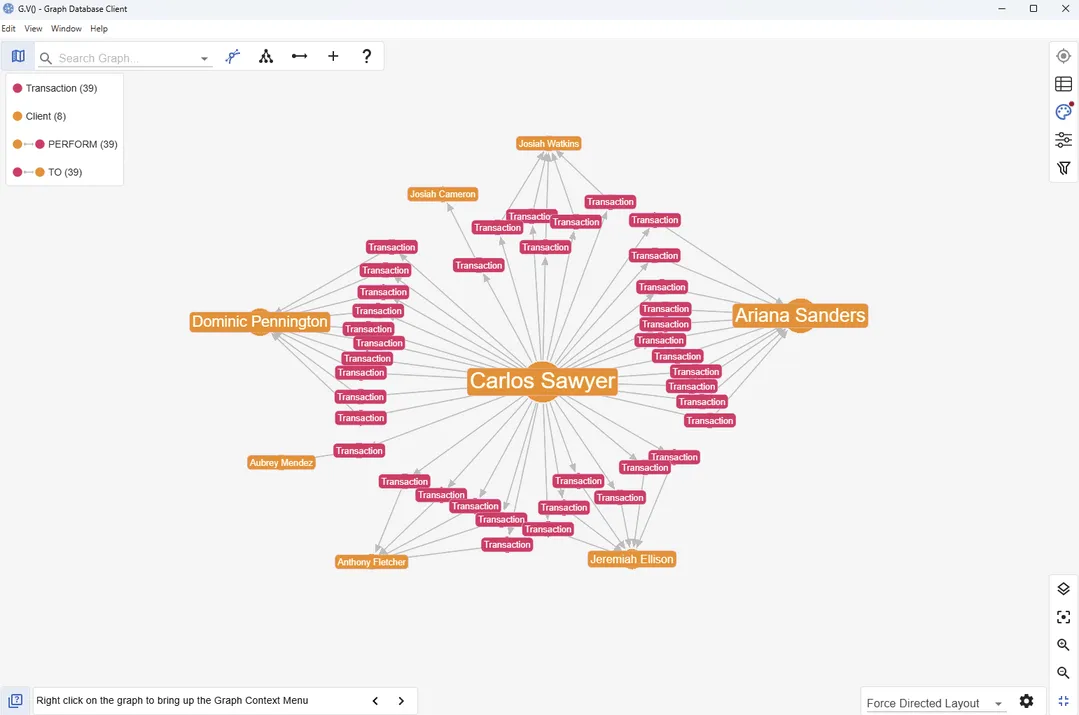Image resolution: width=1079 pixels, height=715 pixels.
Task: Select the Anthony Fletcher node
Action: (372, 562)
